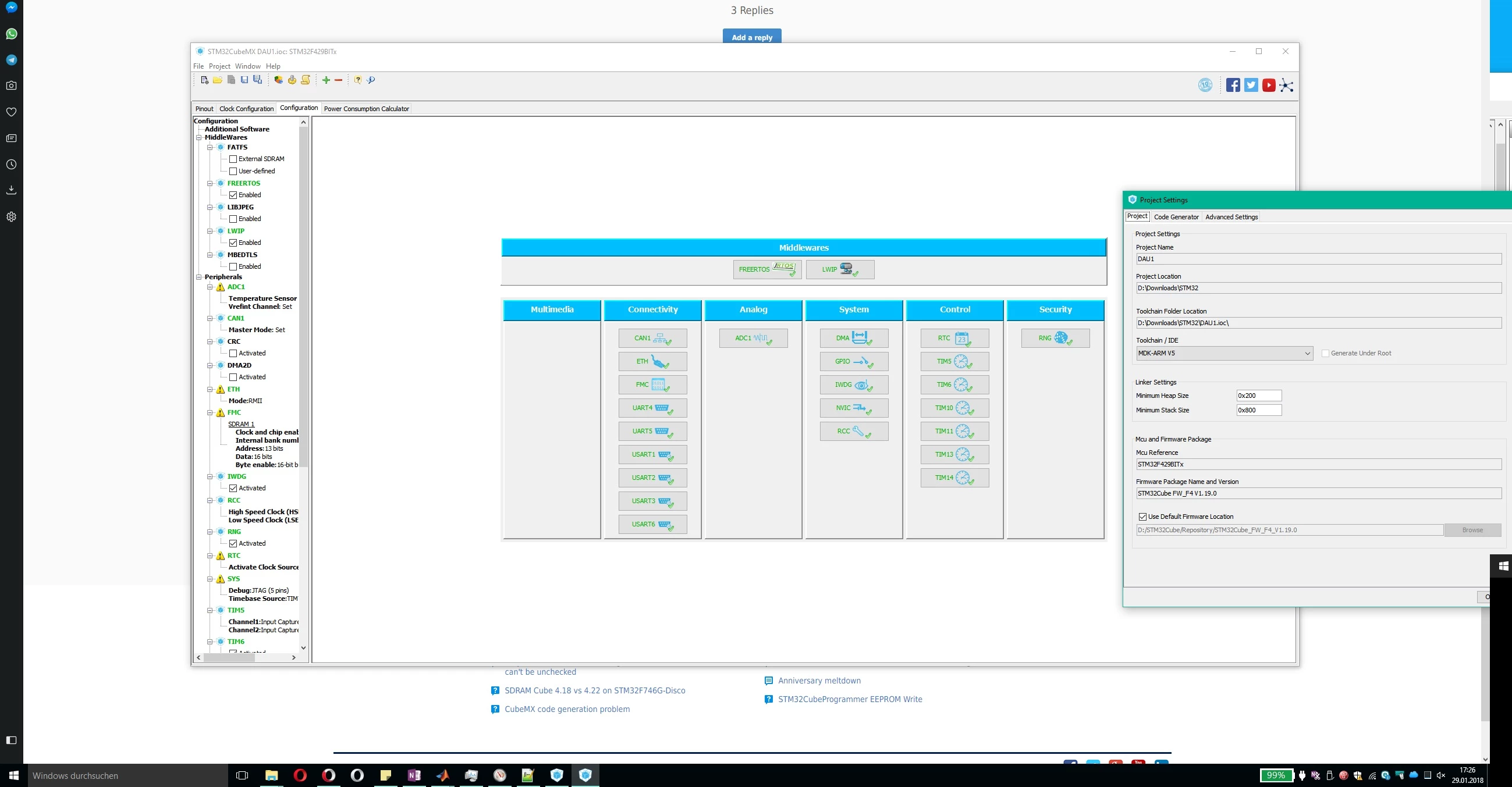Collapse the FATFS tree node
The image size is (1512, 787).
pyautogui.click(x=210, y=148)
